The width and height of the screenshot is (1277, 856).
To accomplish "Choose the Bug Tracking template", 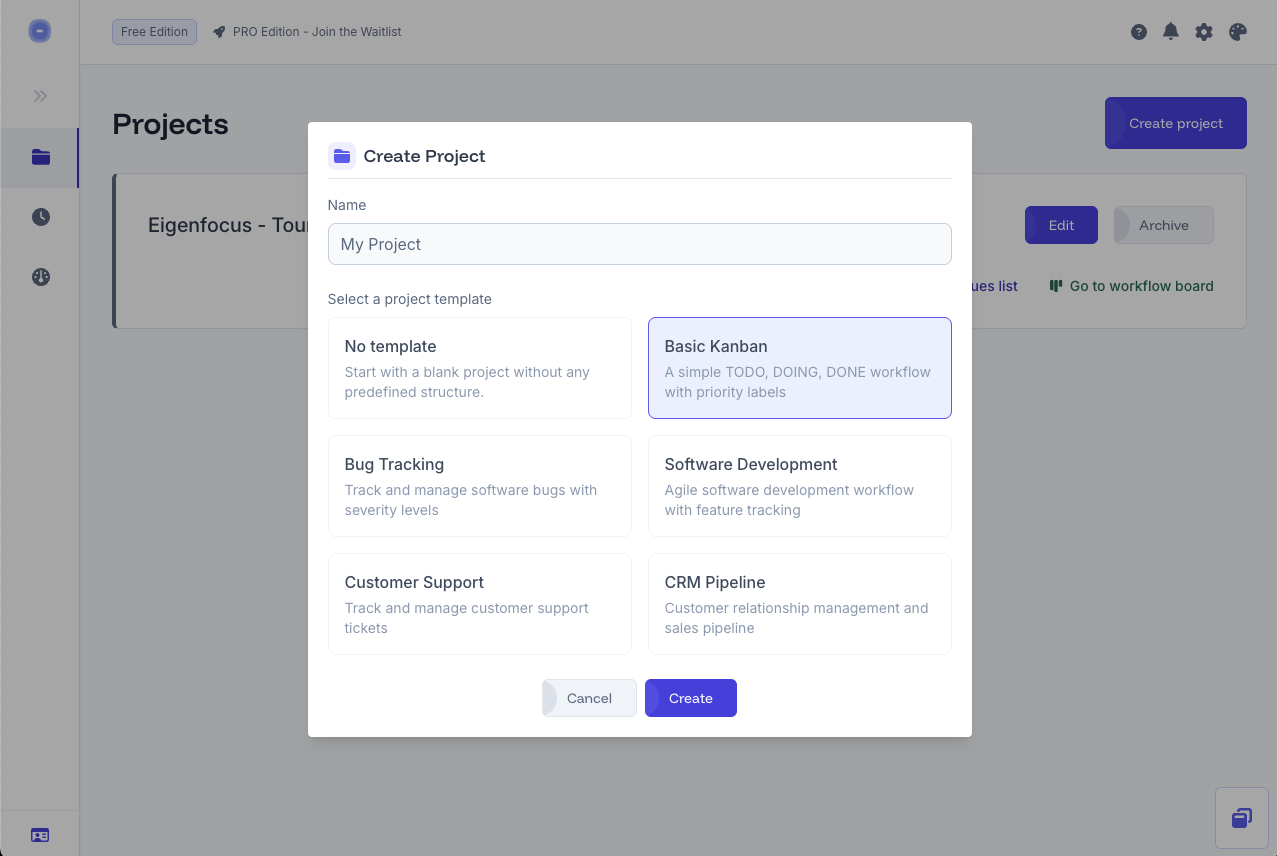I will (x=479, y=486).
